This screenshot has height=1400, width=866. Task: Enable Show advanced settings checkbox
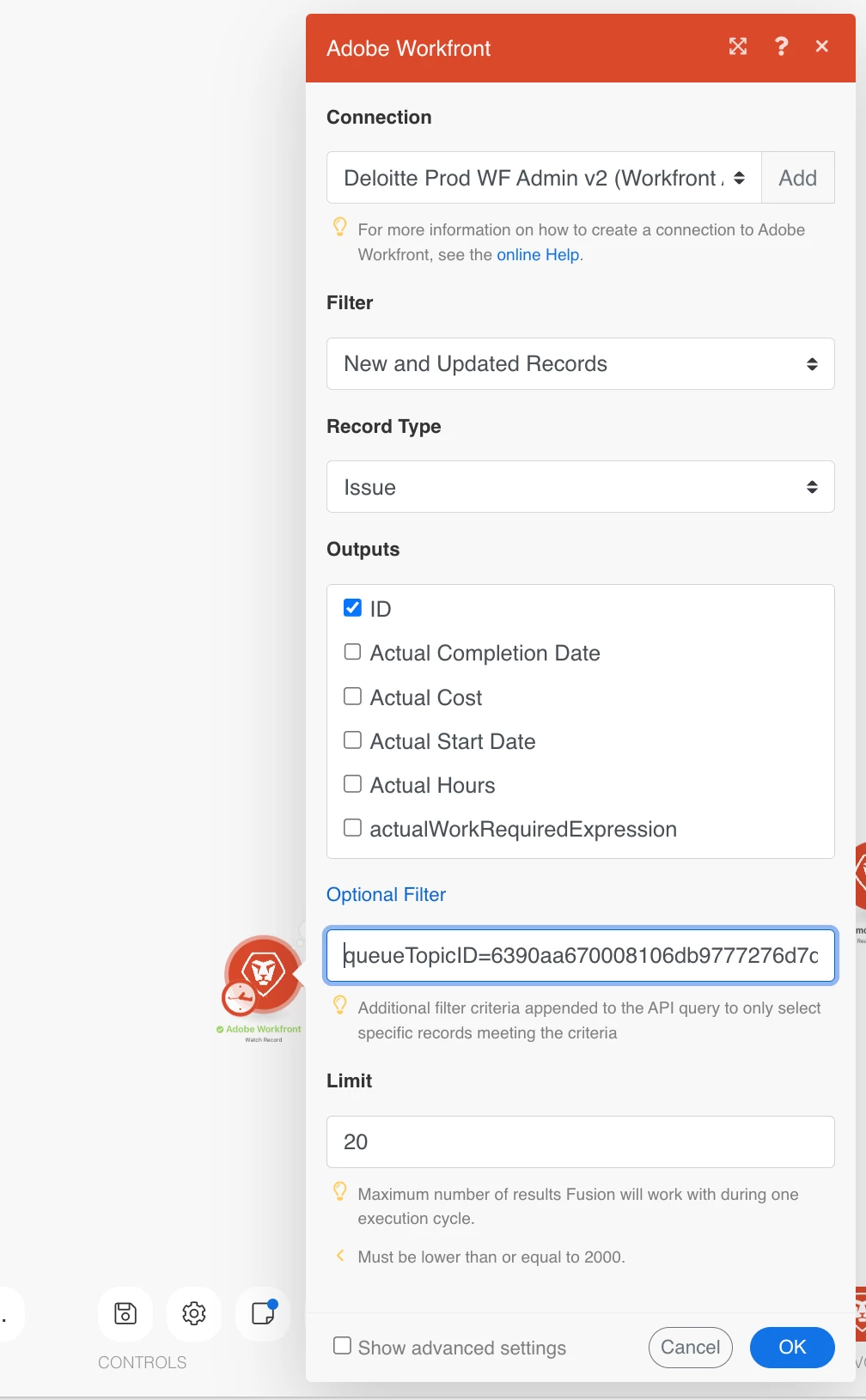click(x=342, y=1346)
